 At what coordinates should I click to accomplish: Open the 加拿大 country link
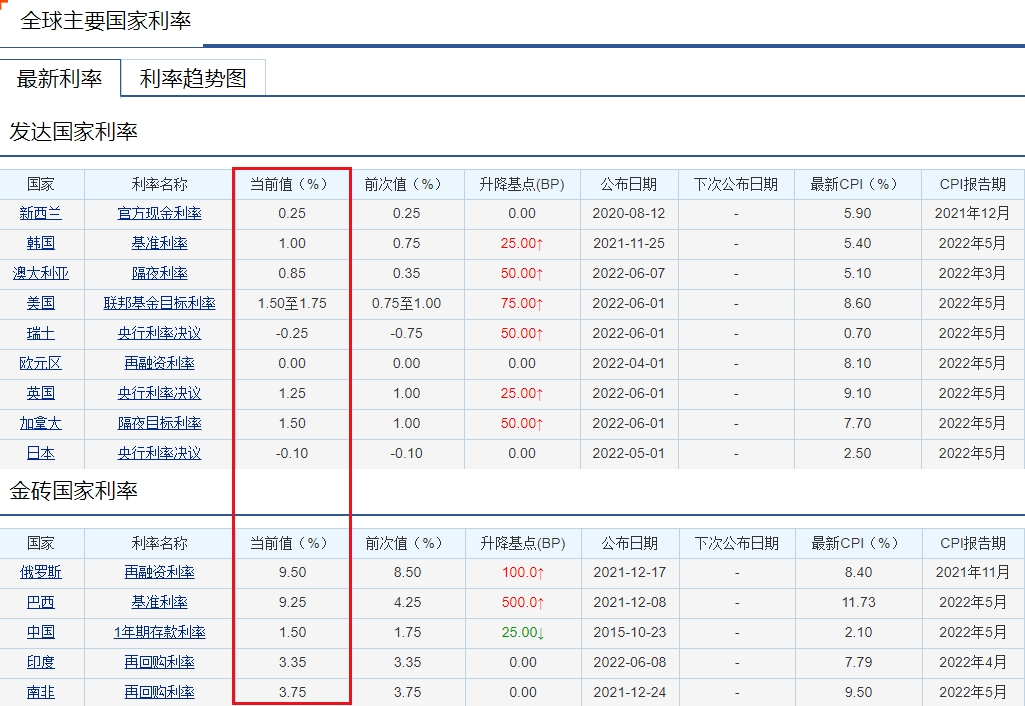coord(41,424)
